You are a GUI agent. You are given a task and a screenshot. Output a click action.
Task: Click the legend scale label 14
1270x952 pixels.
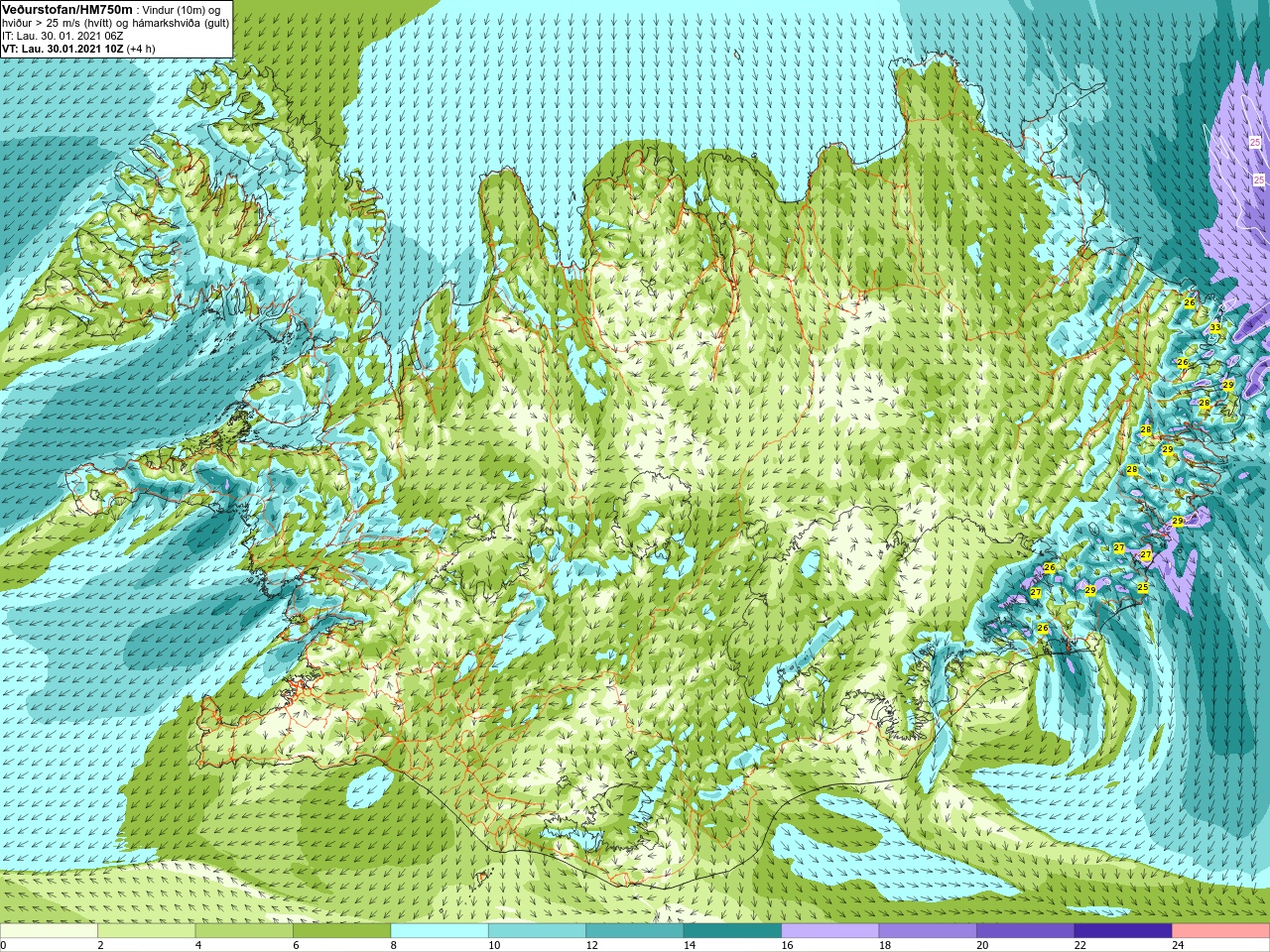click(x=690, y=946)
